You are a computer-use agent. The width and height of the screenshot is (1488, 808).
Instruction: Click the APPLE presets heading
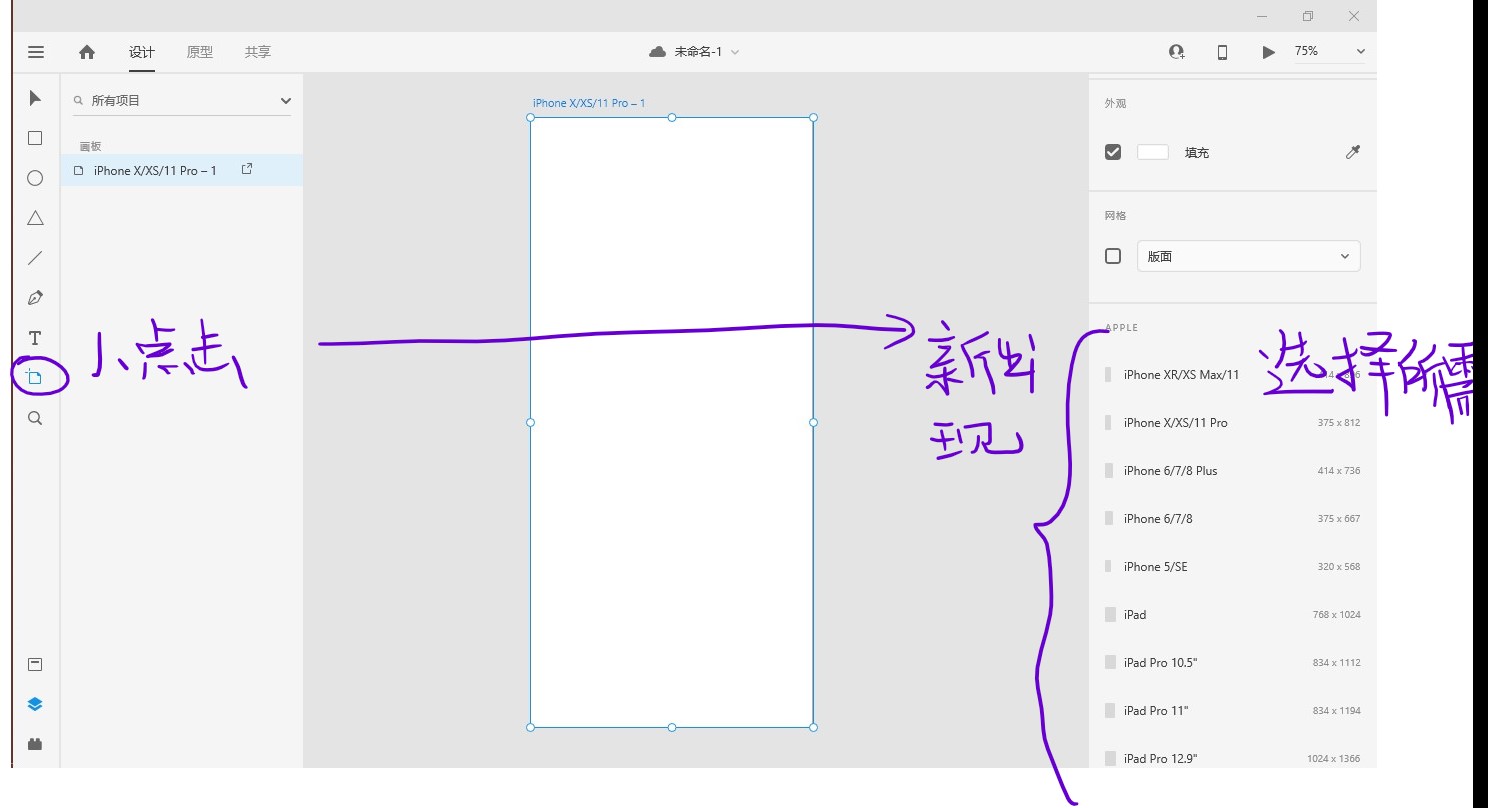click(x=1122, y=328)
